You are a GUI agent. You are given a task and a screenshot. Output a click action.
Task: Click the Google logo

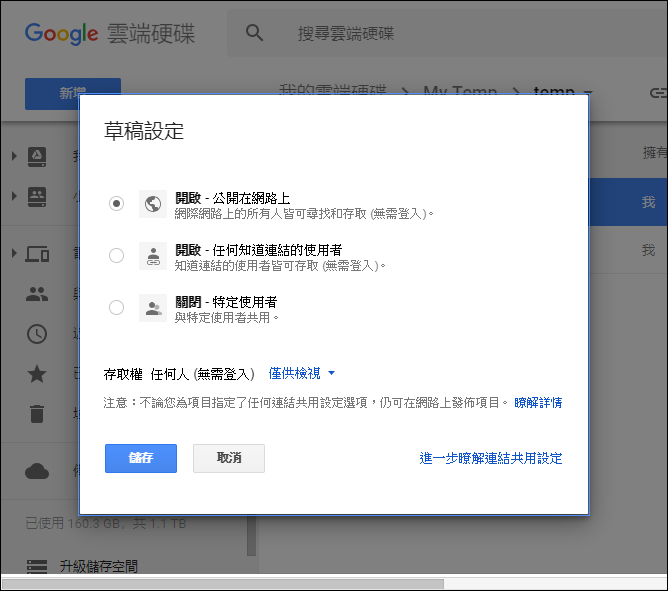pyautogui.click(x=61, y=34)
